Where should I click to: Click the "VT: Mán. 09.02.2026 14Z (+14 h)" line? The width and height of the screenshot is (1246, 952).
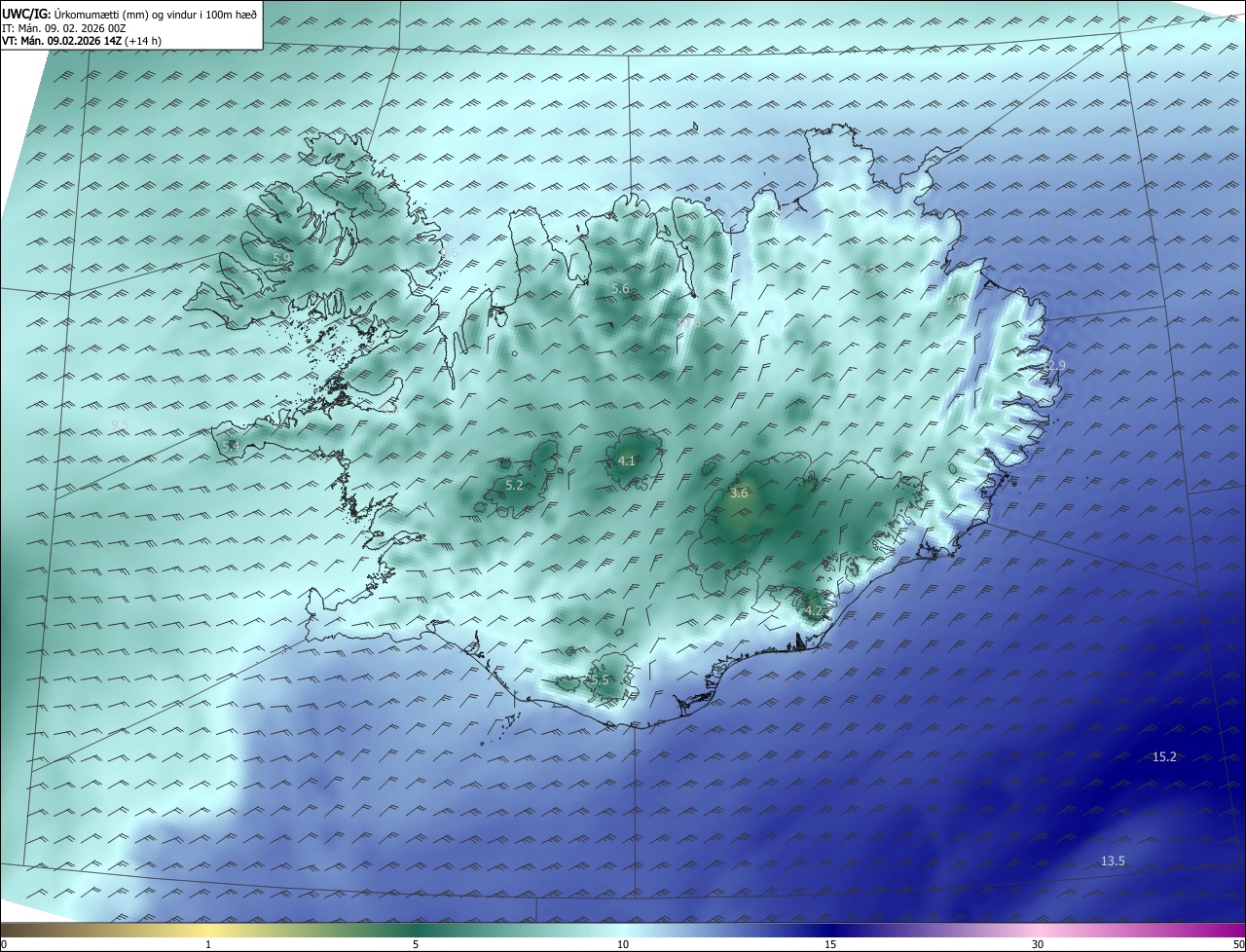click(80, 42)
